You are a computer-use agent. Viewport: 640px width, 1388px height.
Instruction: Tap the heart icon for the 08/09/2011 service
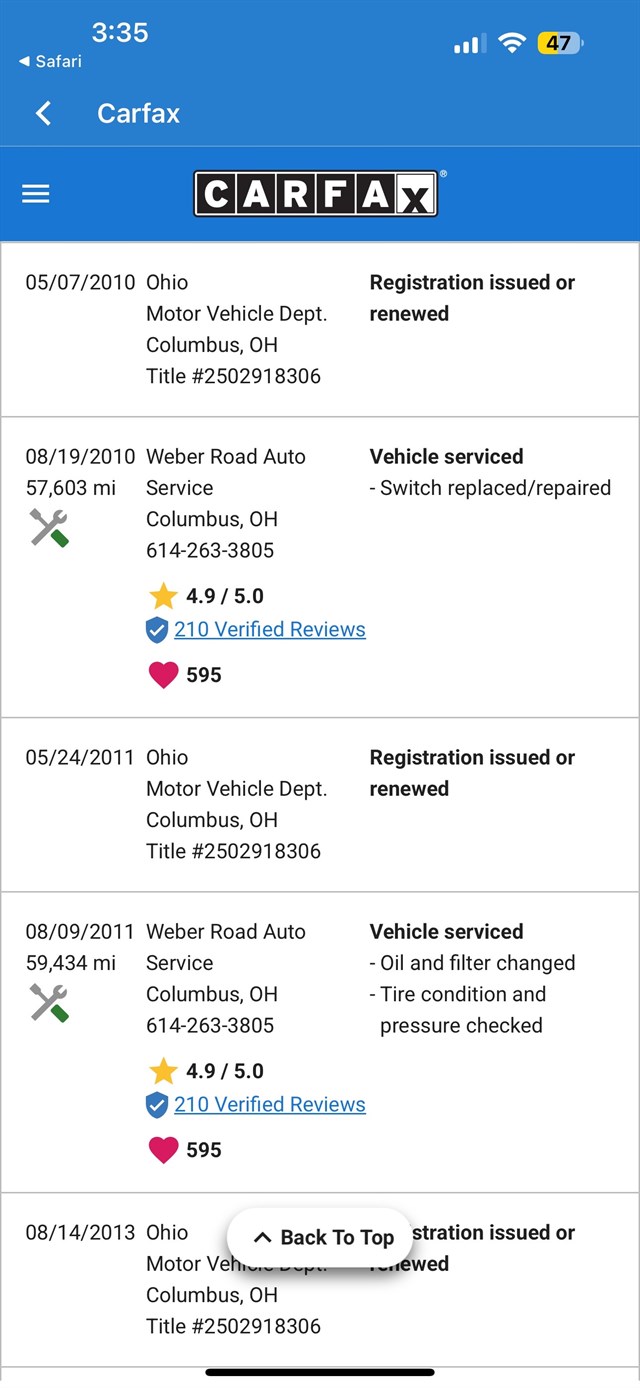click(x=163, y=1150)
